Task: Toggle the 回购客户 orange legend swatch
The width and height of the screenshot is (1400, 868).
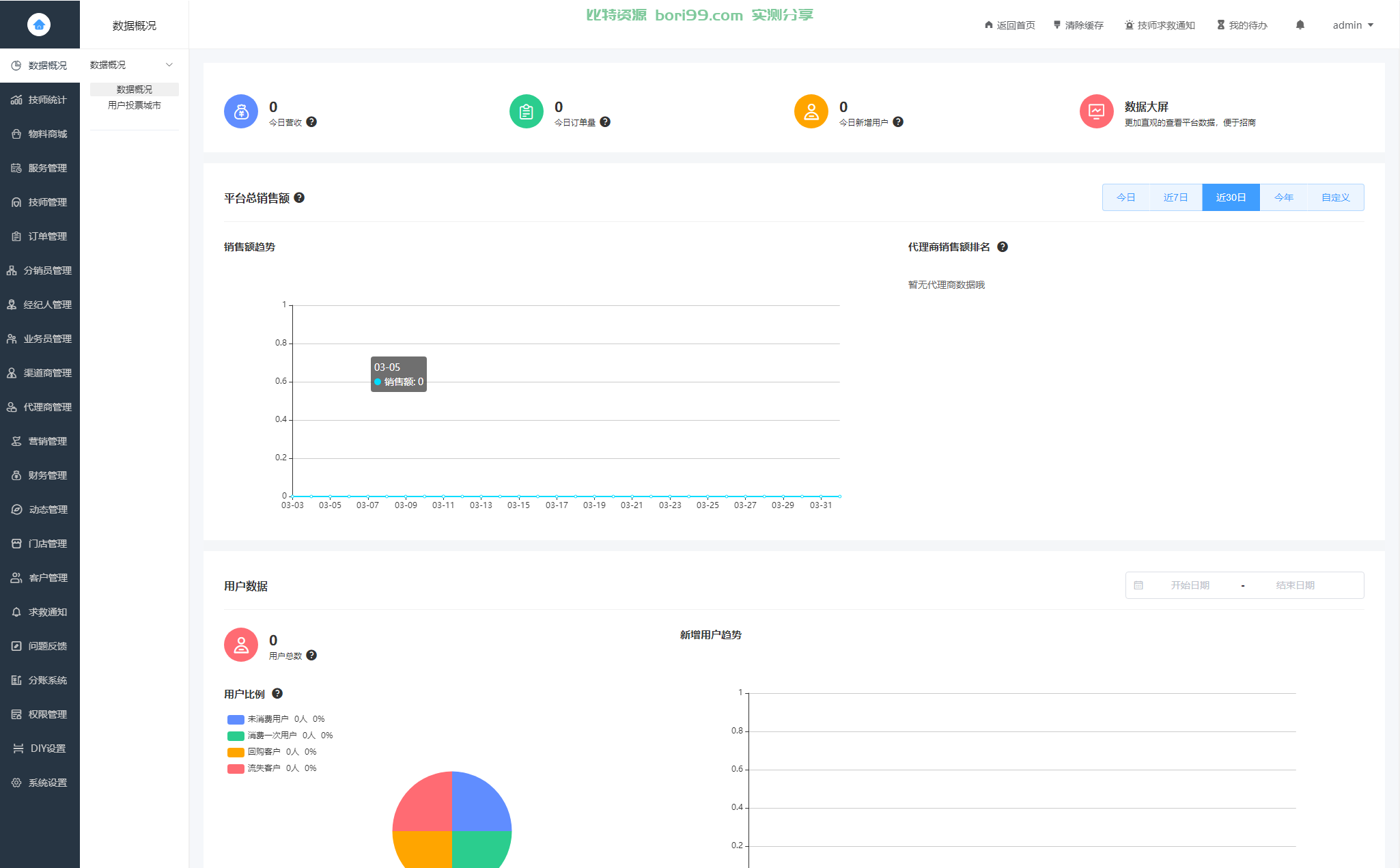Action: [x=236, y=752]
